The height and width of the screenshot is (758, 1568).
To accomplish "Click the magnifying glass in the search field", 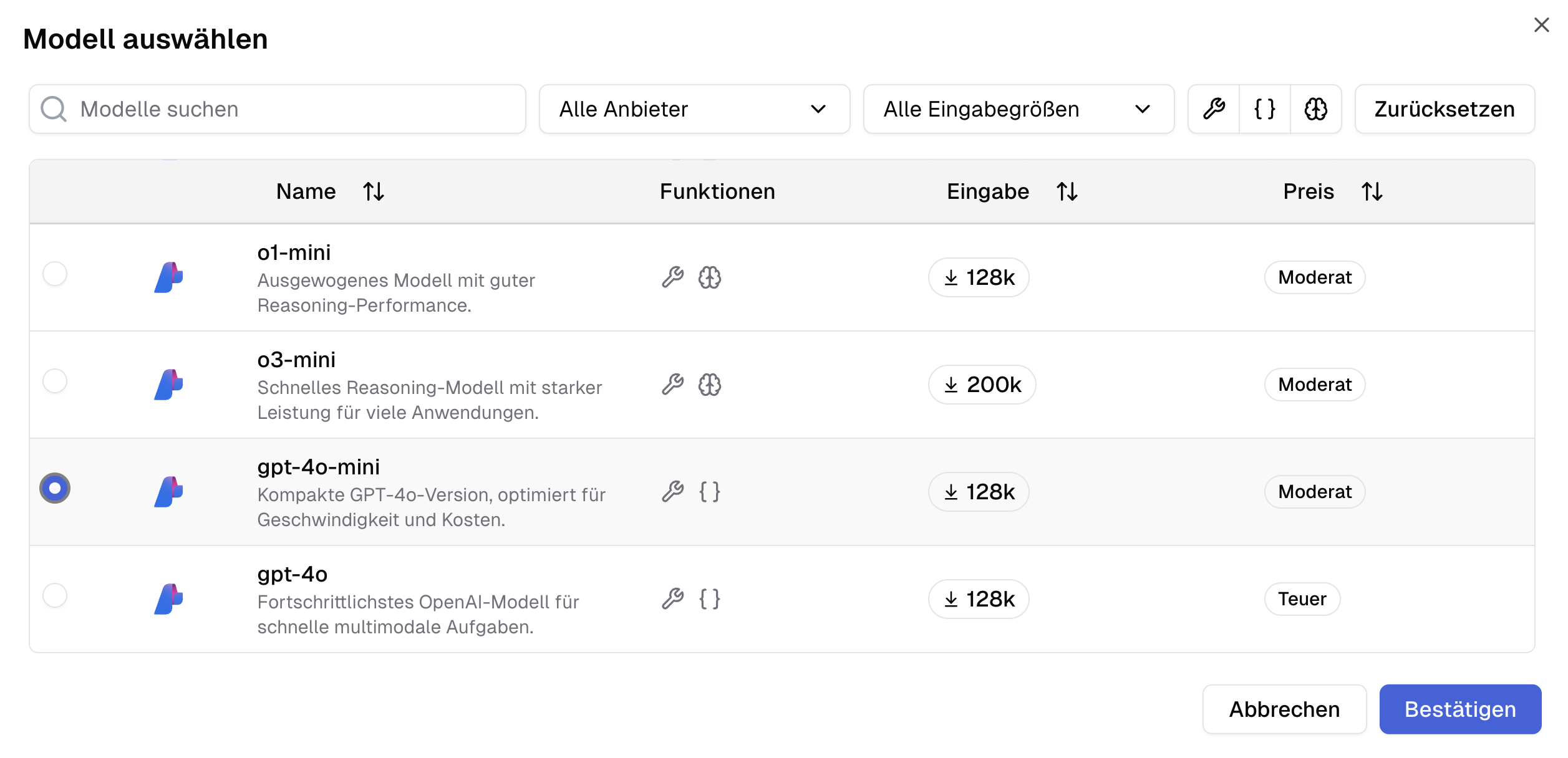I will (54, 109).
